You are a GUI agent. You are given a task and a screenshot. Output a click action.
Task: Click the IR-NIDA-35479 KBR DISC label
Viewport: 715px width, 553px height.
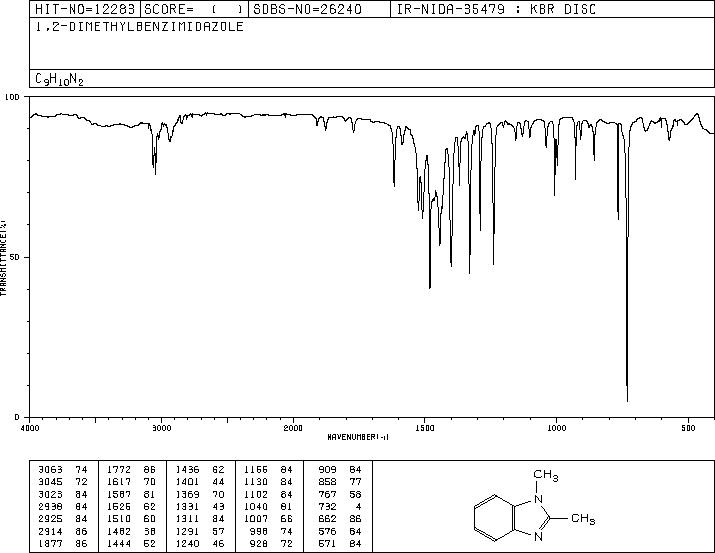point(497,9)
